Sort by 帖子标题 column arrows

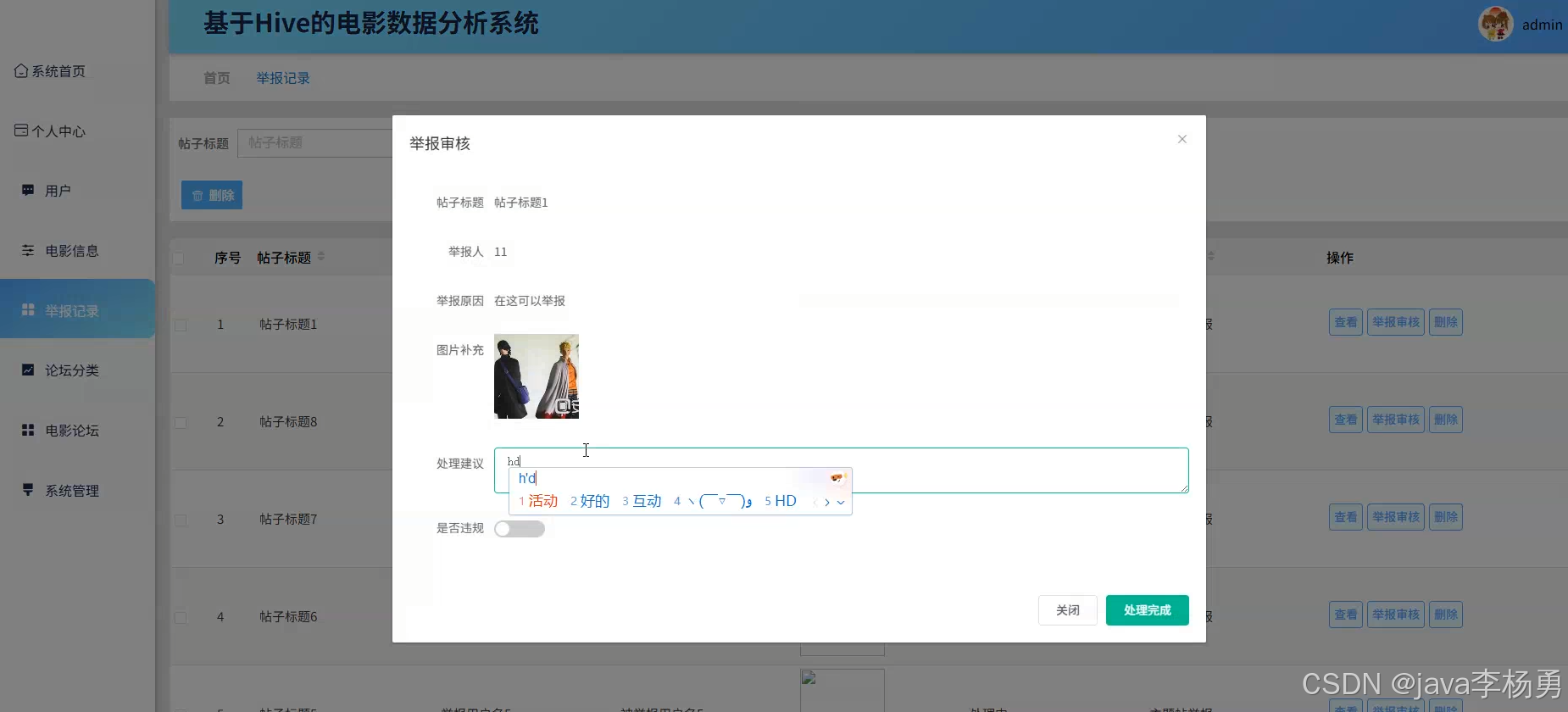coord(321,256)
